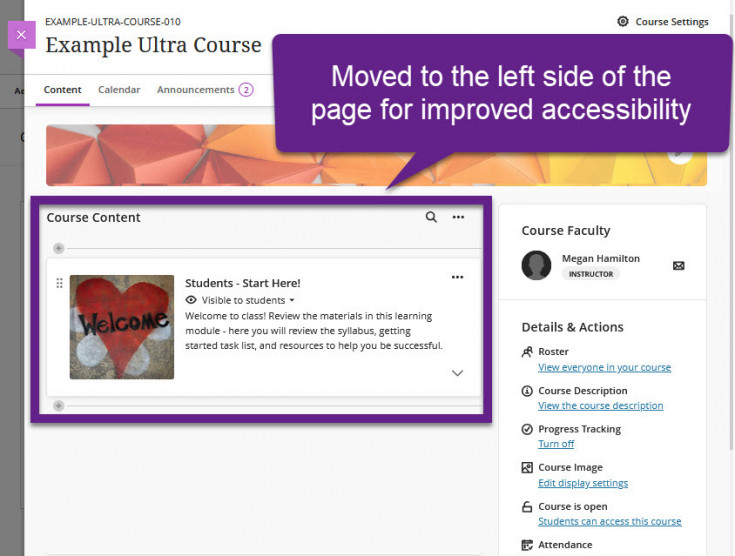Screen dimensions: 735x556
Task: Click the Course is open lock icon
Action: pyautogui.click(x=527, y=507)
